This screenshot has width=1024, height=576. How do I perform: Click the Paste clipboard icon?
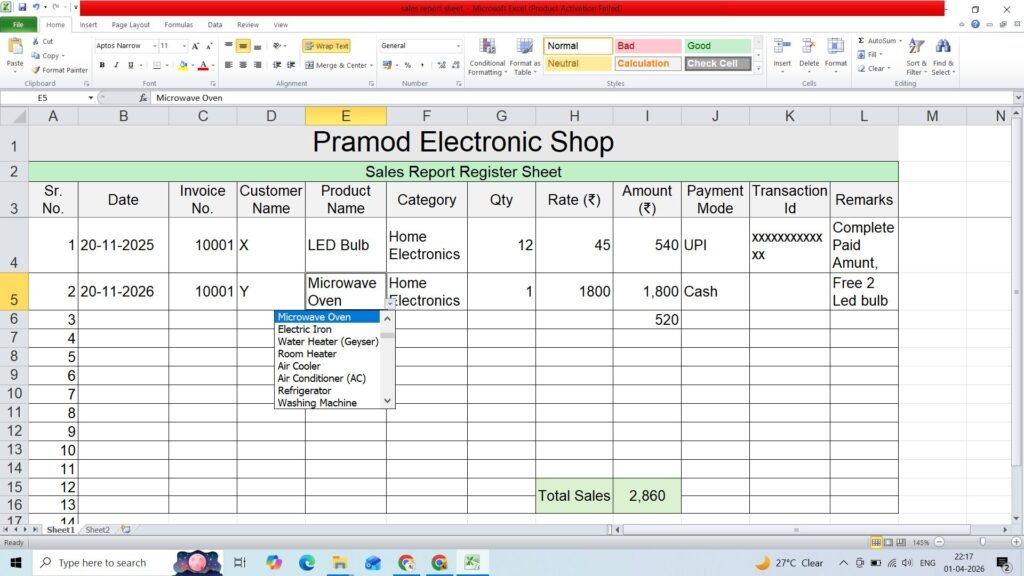(14, 47)
